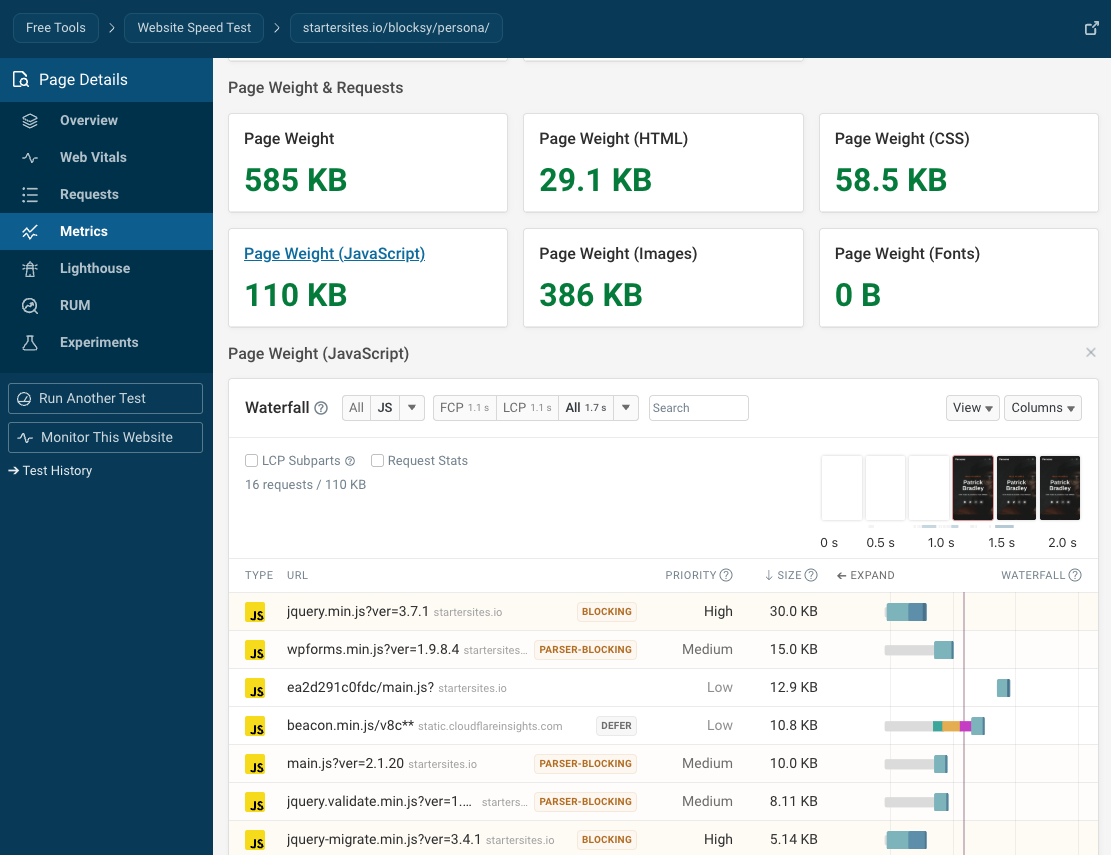Enable the Request Stats checkbox
Screen dimensions: 1111x855
coord(377,460)
